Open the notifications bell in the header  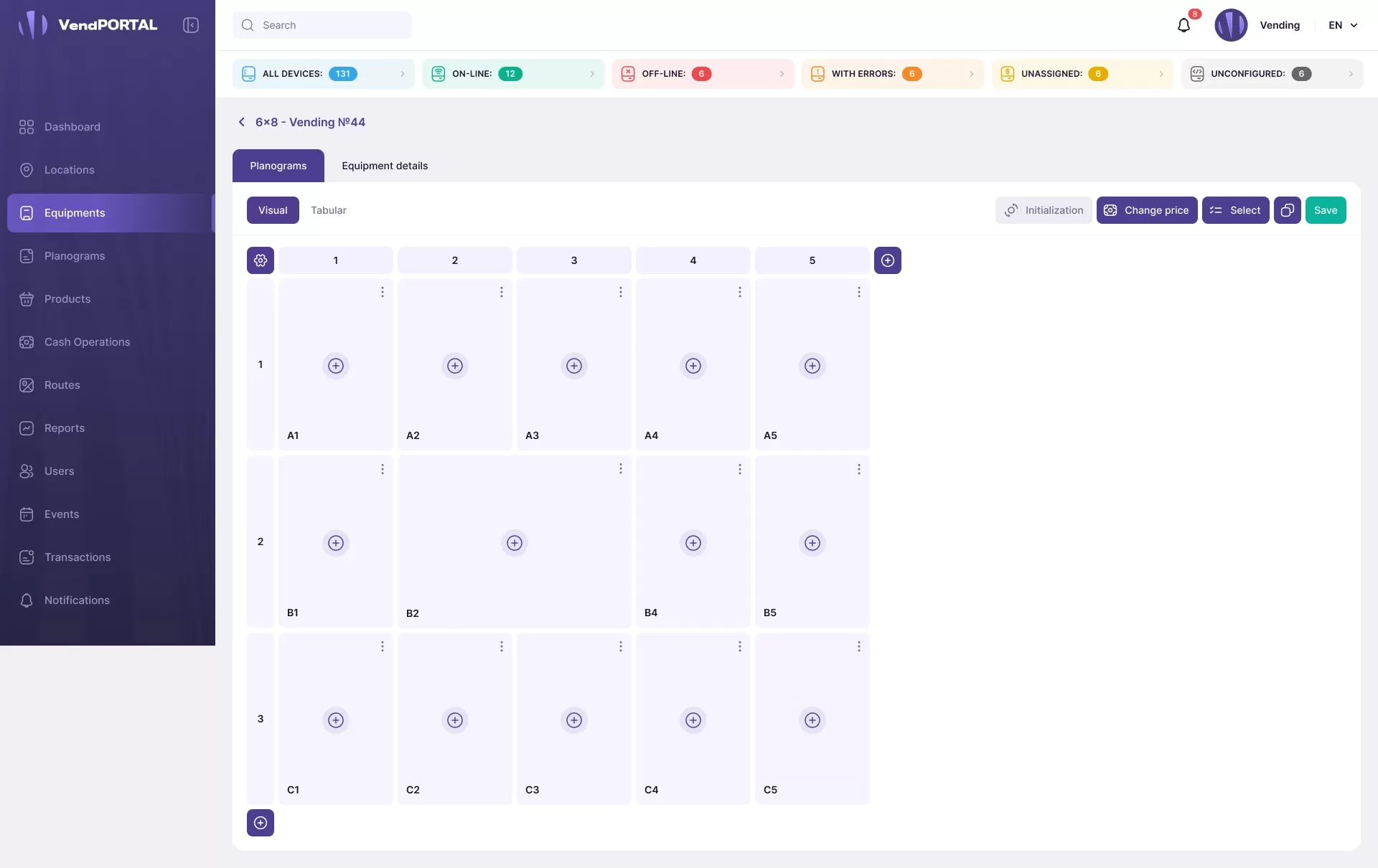tap(1184, 26)
